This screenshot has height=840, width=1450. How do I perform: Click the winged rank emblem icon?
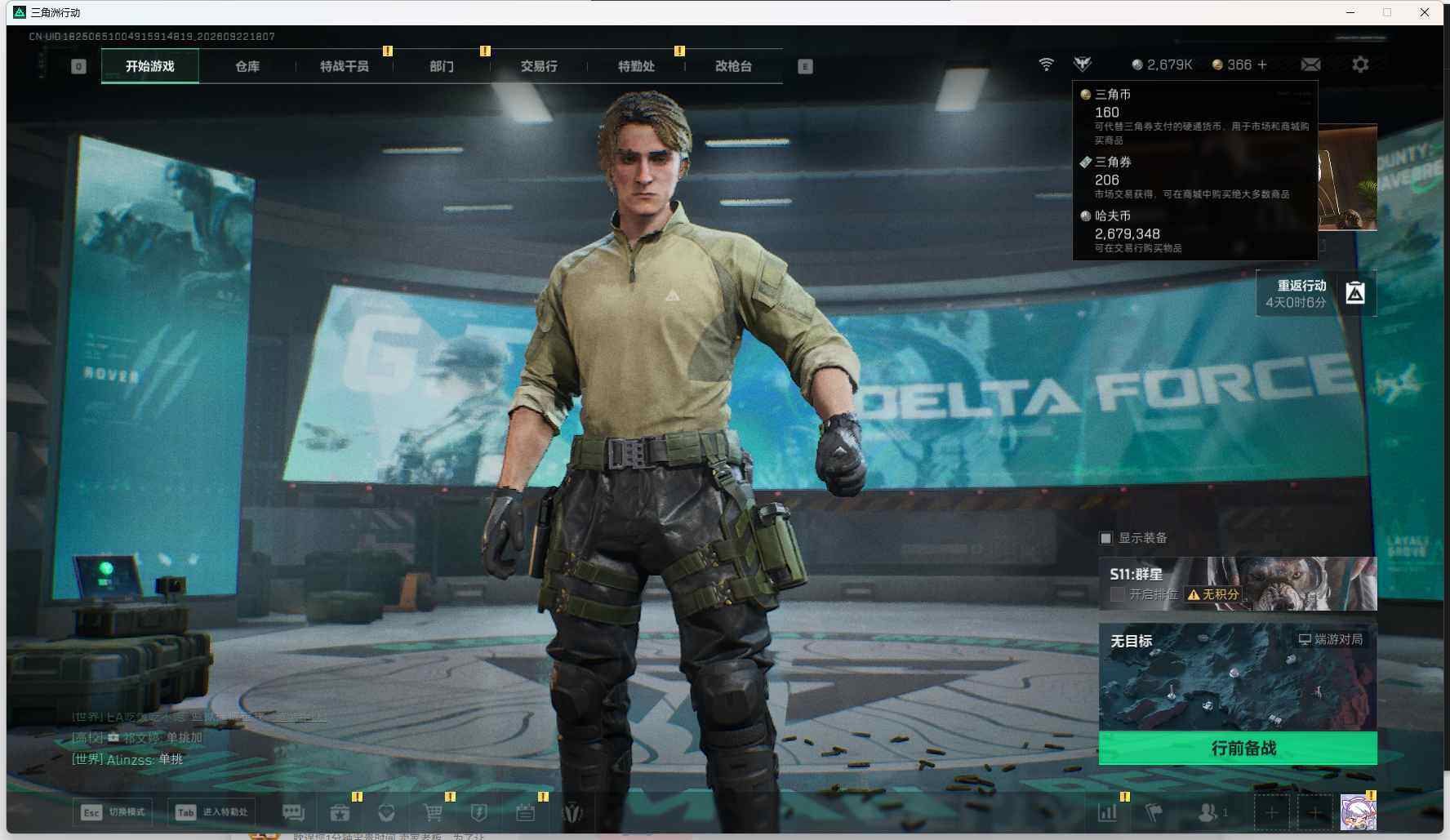(x=1083, y=64)
